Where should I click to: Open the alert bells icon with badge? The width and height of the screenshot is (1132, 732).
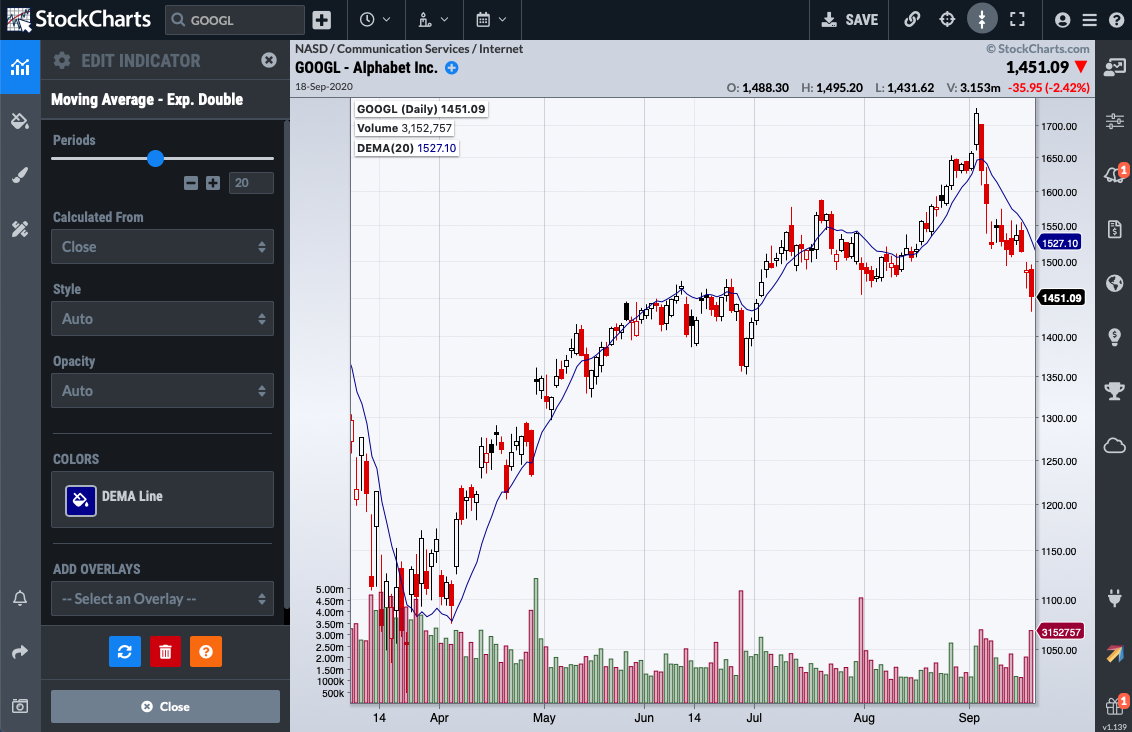click(1115, 174)
